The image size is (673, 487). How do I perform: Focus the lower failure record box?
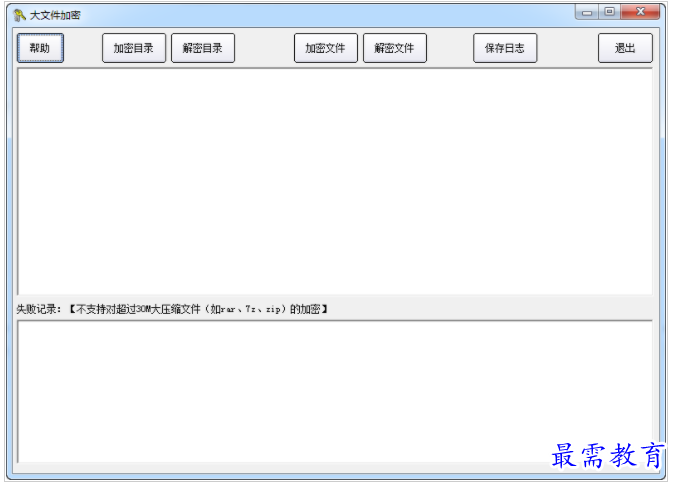[335, 391]
